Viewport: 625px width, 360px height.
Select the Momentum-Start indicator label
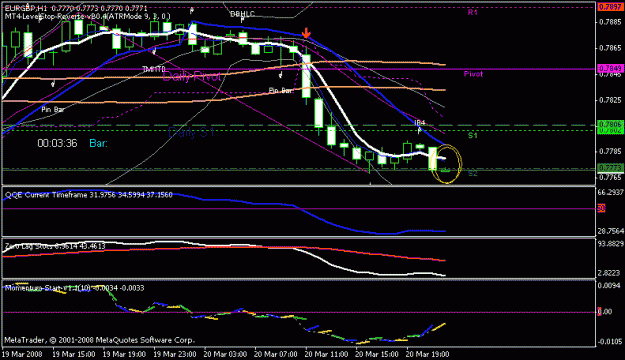click(75, 288)
